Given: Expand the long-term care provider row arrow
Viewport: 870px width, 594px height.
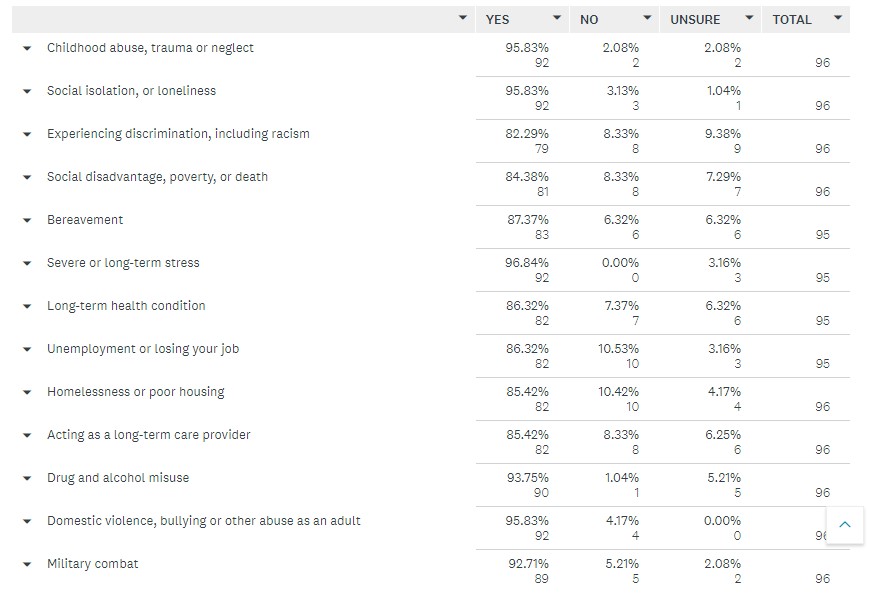Looking at the screenshot, I should click(x=26, y=435).
